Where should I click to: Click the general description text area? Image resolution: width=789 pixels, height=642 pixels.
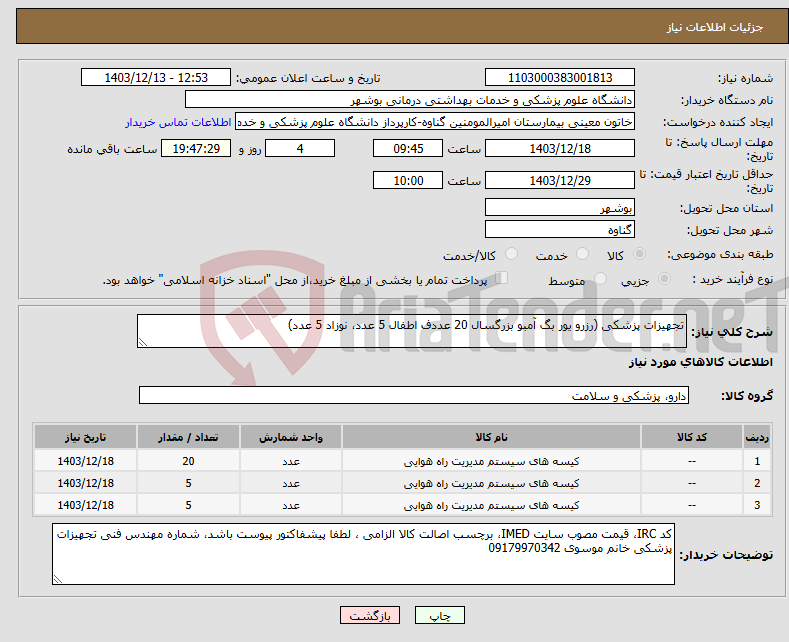click(x=412, y=331)
